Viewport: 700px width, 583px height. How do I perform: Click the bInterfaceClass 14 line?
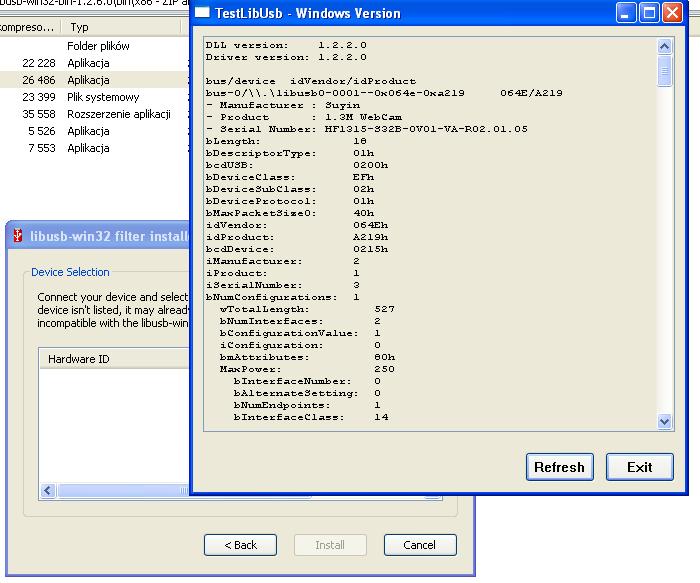pyautogui.click(x=311, y=417)
